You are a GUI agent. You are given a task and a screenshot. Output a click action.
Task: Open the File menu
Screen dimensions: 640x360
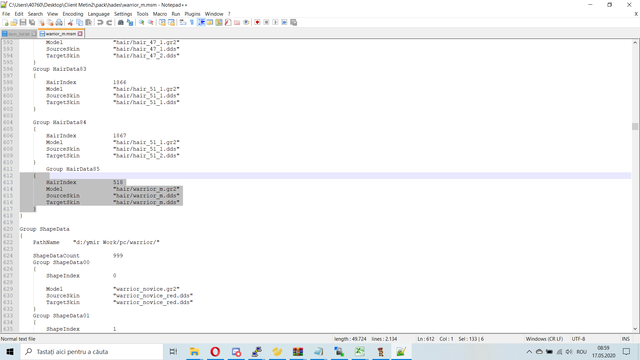click(6, 14)
